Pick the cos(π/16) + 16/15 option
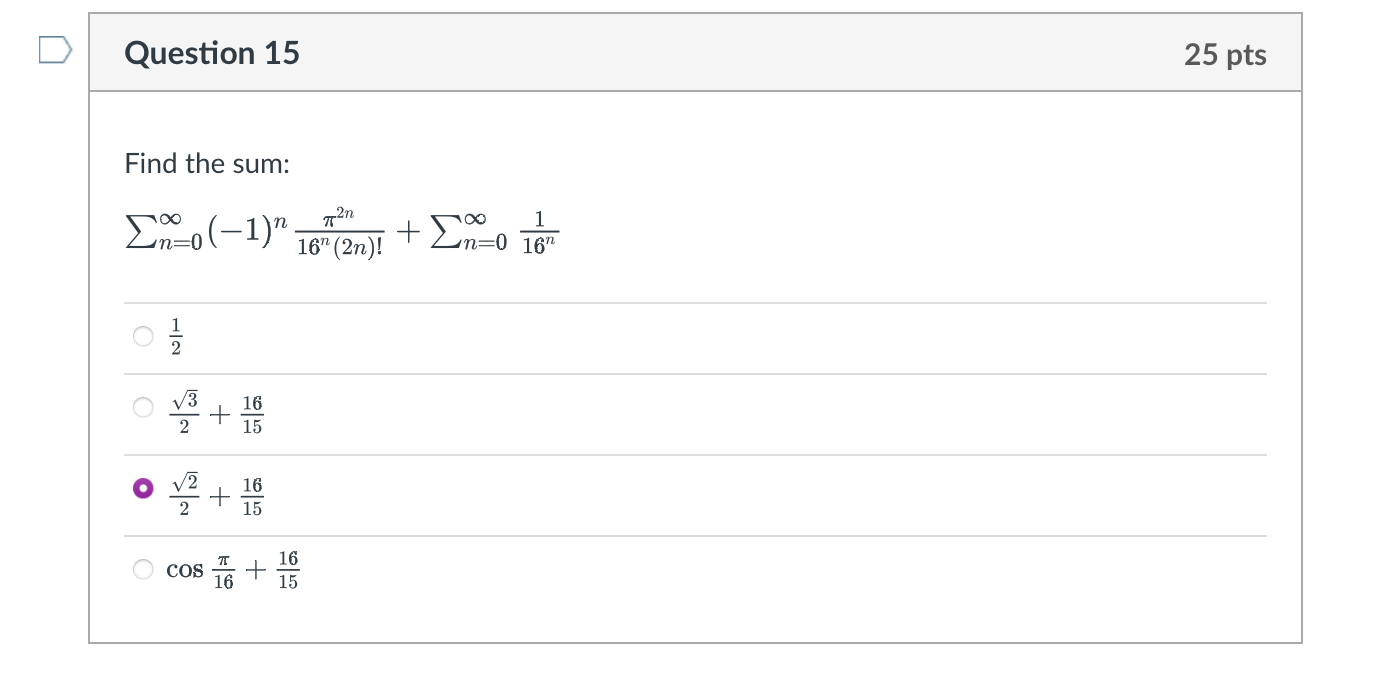1374x674 pixels. pos(142,568)
